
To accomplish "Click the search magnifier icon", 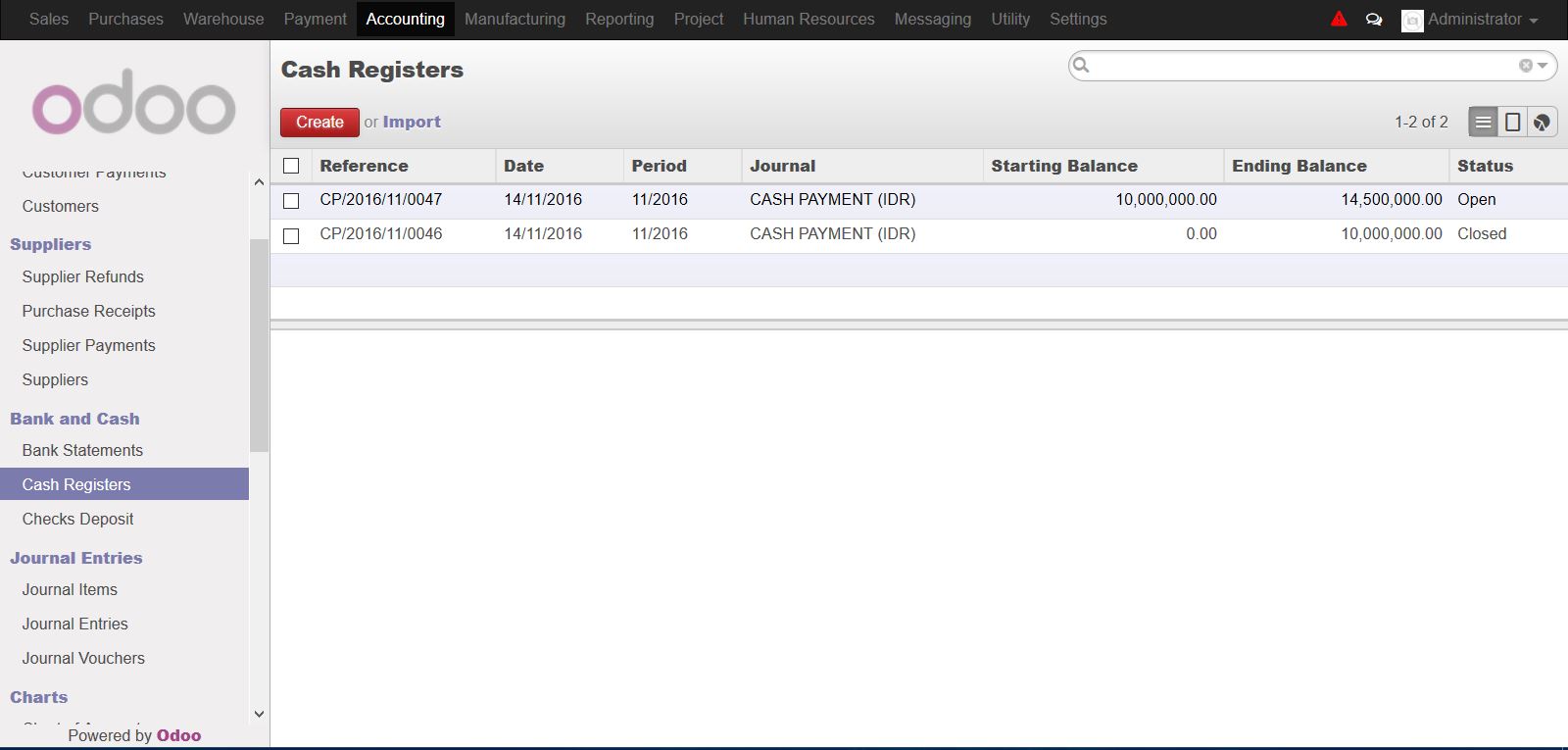I will [x=1081, y=66].
